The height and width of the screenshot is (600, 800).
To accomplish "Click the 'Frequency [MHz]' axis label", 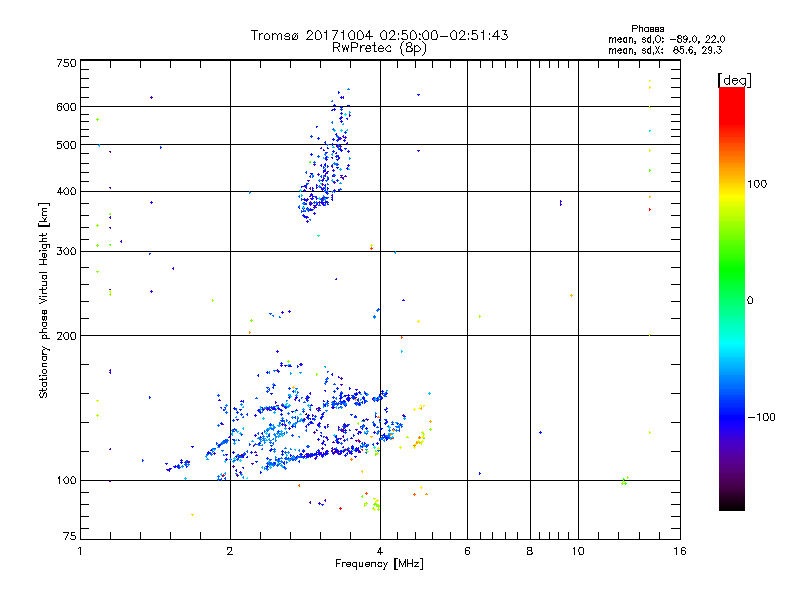I will (379, 564).
